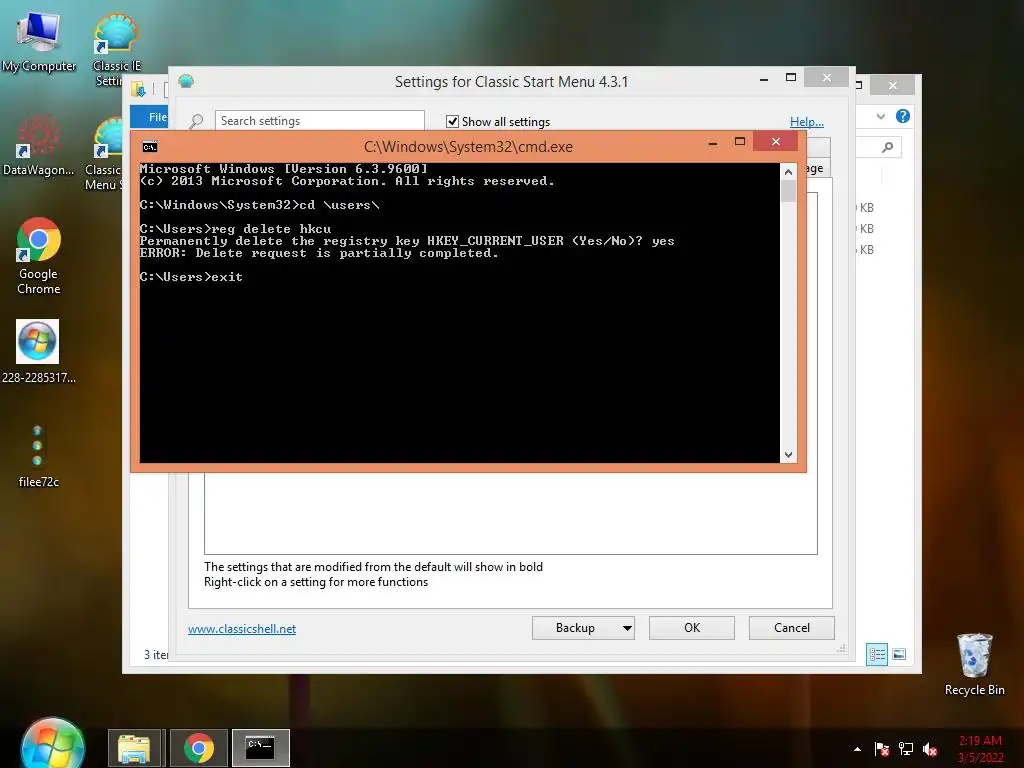Screen dimensions: 1024x768
Task: Open filee72c desktop file
Action: (38, 456)
